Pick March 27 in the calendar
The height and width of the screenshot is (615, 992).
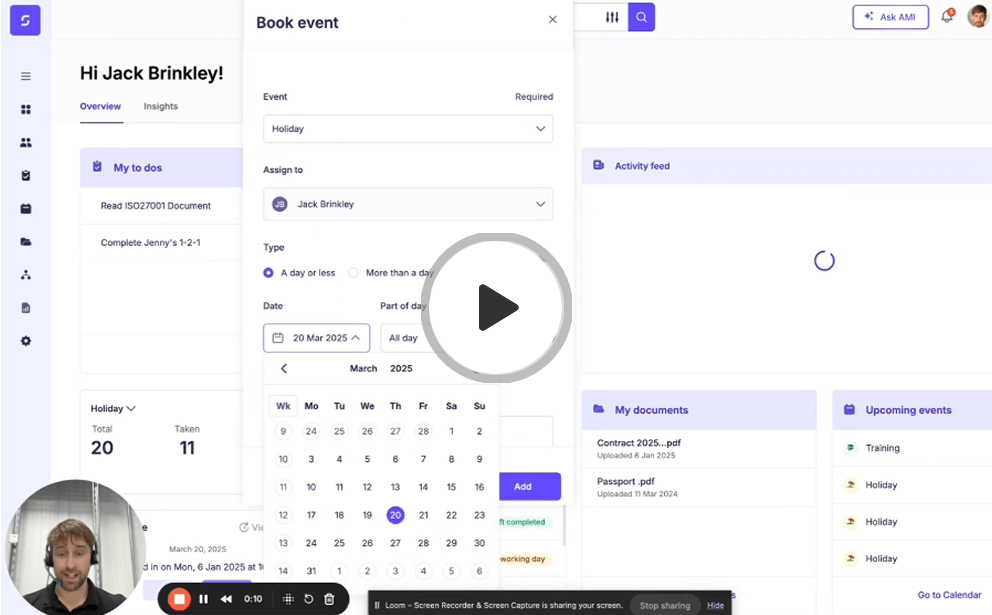click(395, 543)
